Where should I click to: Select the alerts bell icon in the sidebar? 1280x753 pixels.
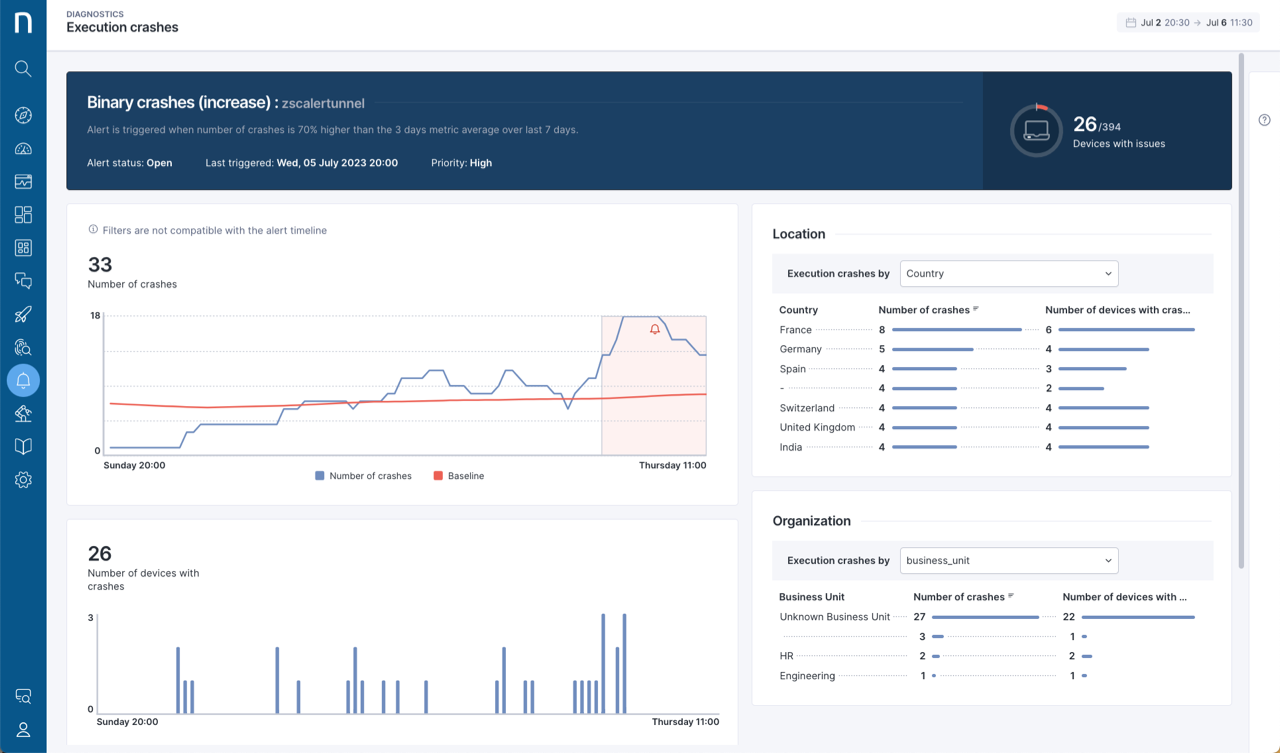point(23,380)
